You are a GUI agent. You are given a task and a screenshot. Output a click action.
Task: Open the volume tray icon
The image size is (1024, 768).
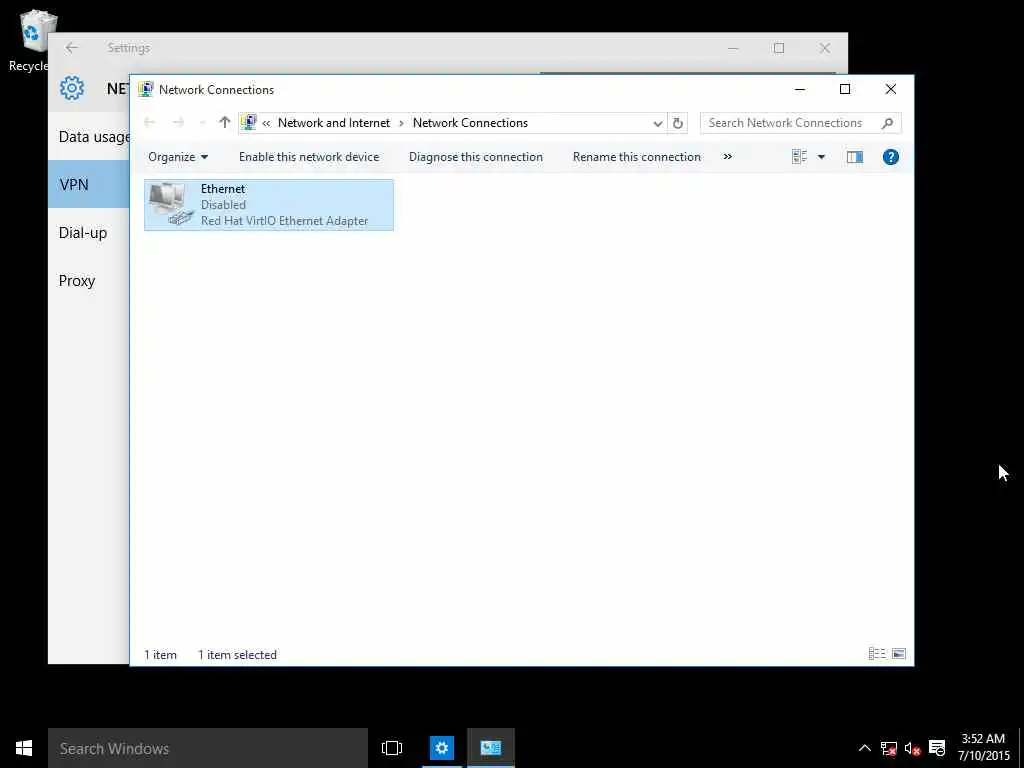click(912, 748)
